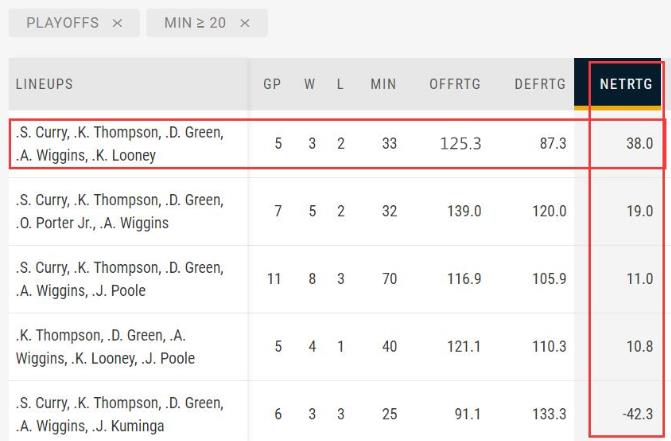671x441 pixels.
Task: Open lineup including O. Porter Jr.
Action: point(120,211)
